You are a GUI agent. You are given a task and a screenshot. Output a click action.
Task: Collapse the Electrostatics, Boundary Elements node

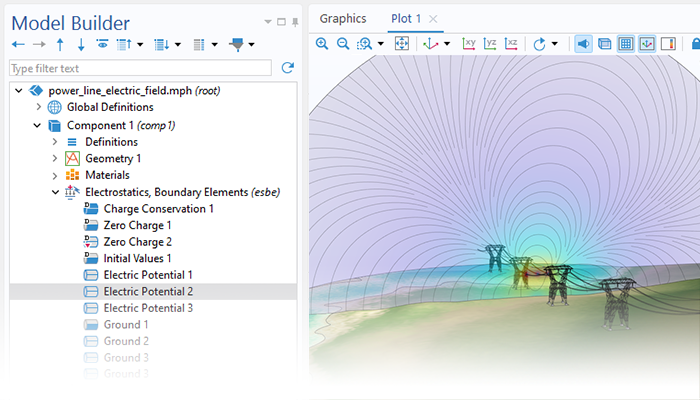56,192
